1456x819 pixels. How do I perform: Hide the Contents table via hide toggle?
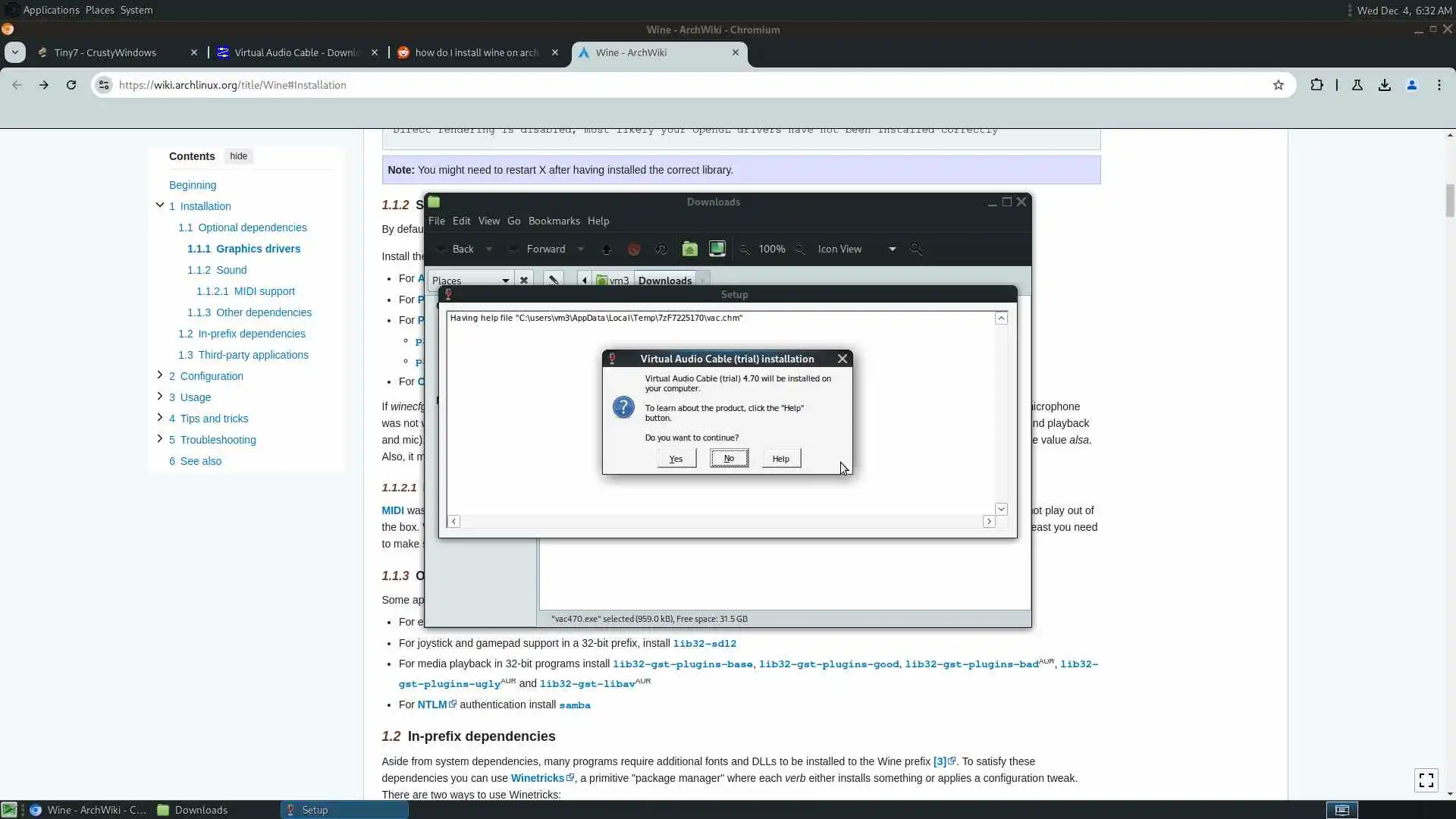[238, 156]
